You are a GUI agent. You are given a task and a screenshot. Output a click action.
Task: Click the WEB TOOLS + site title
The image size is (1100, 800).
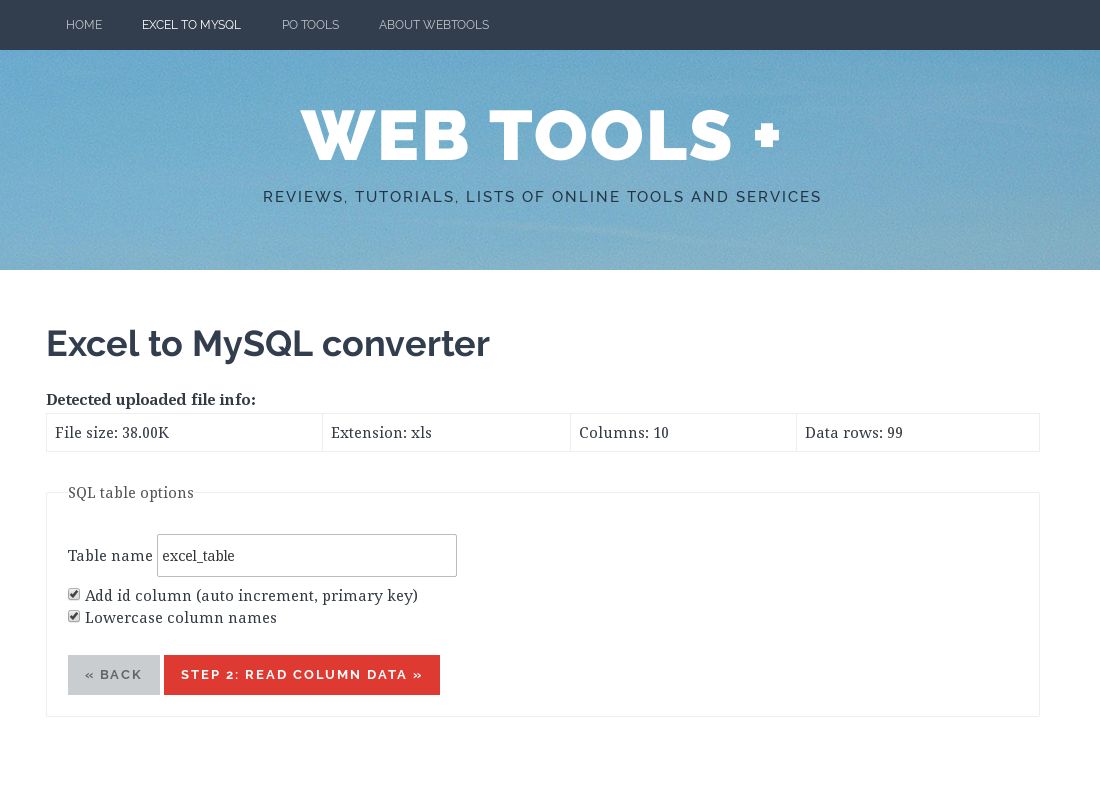coord(541,134)
